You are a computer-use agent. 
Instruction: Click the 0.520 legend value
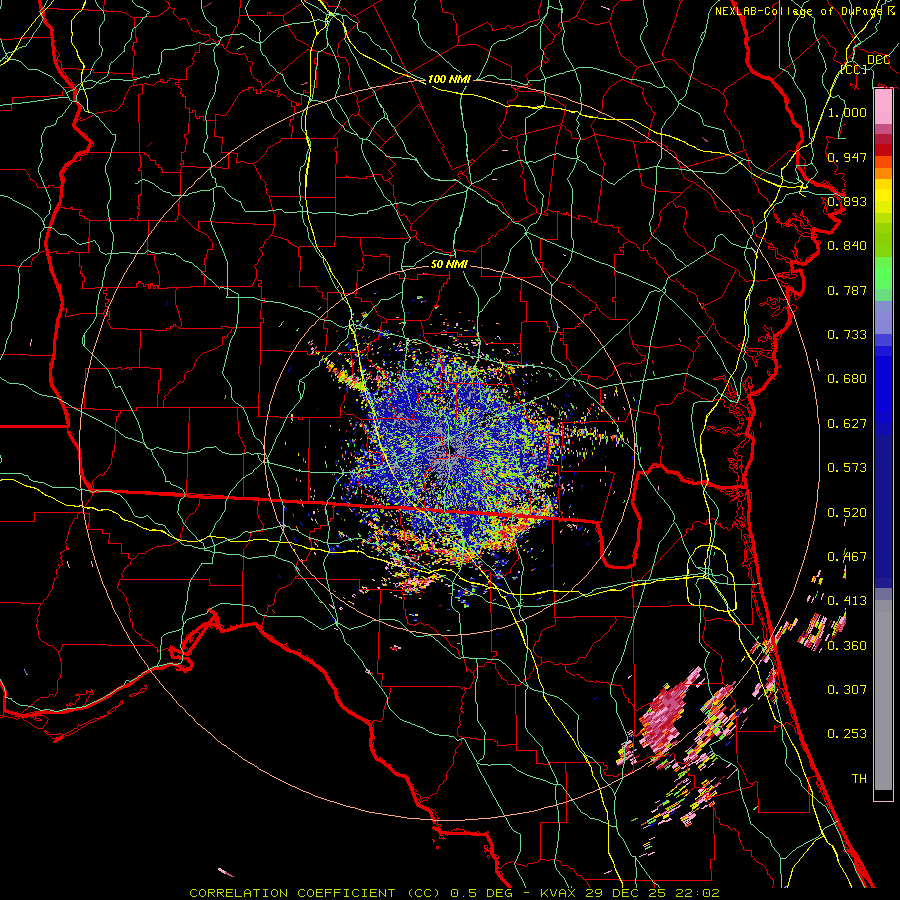tap(847, 513)
